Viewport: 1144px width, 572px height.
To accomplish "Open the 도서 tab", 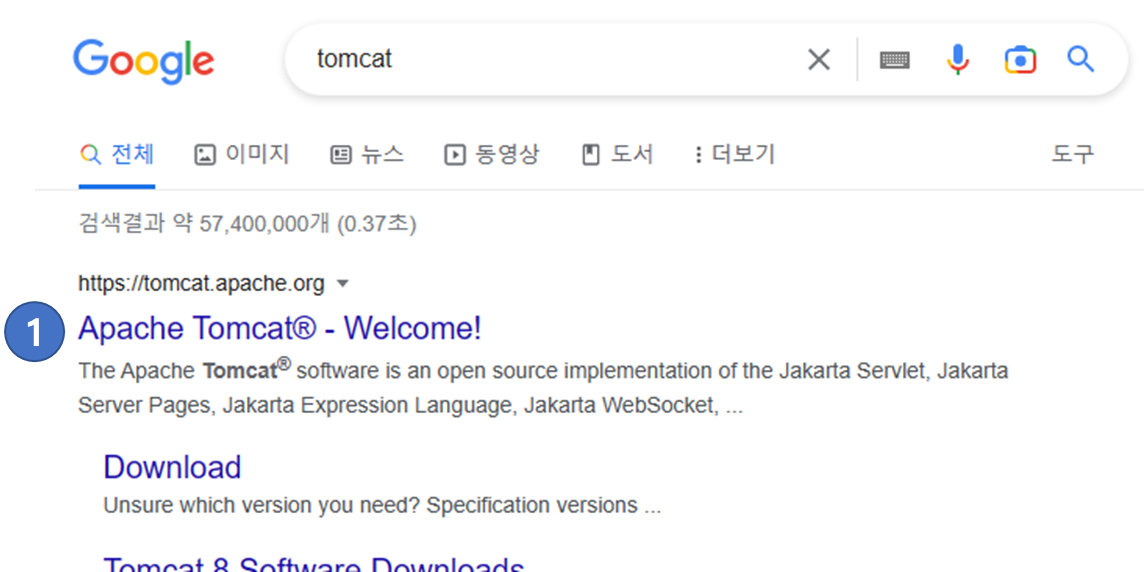I will click(x=617, y=155).
